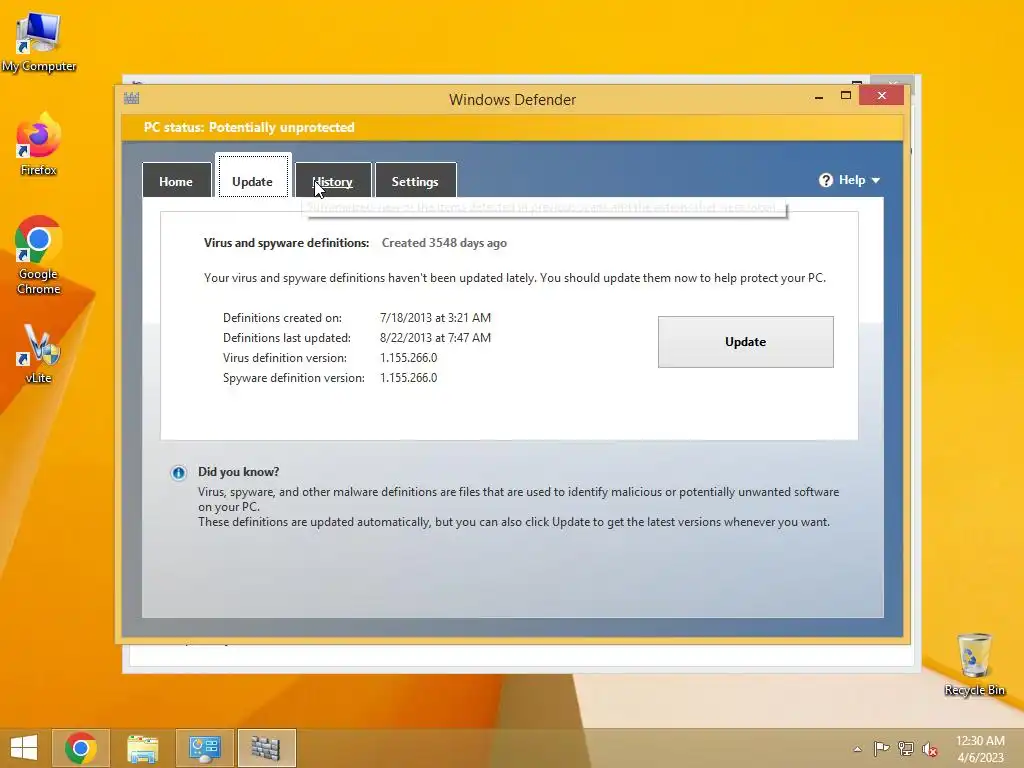Image resolution: width=1024 pixels, height=768 pixels.
Task: Click the spyware definition version value
Action: [409, 378]
